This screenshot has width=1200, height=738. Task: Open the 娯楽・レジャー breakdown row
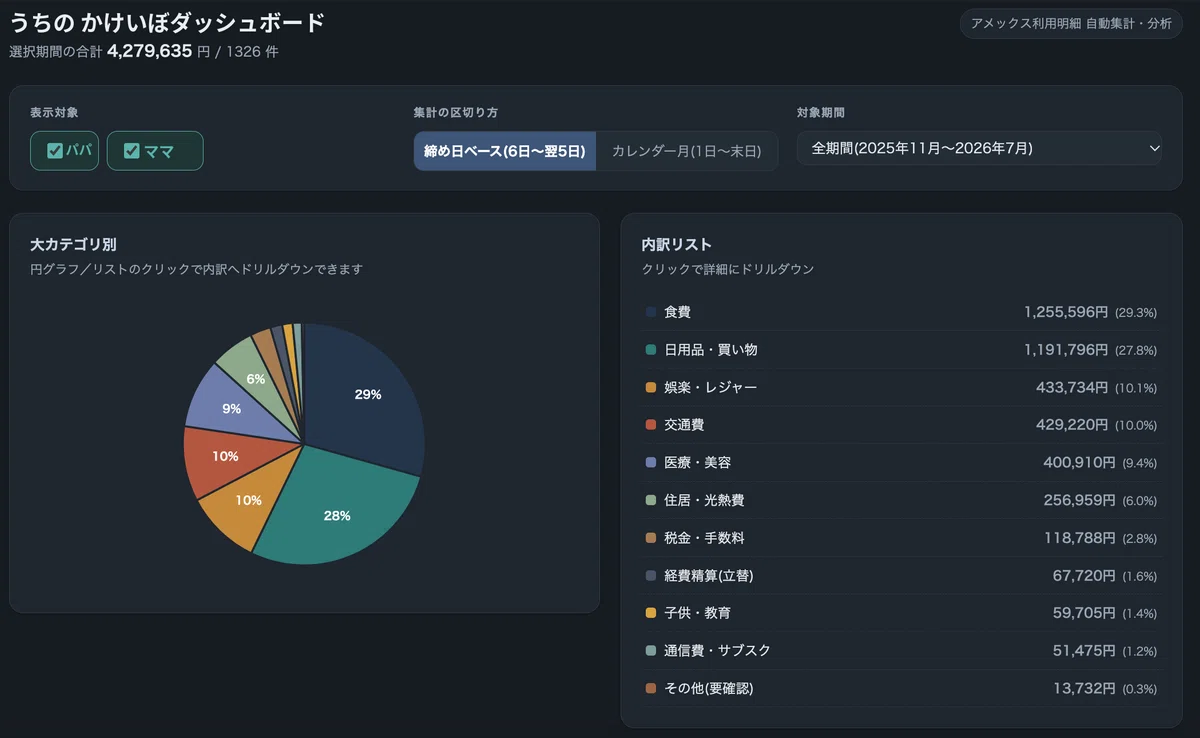tap(901, 387)
